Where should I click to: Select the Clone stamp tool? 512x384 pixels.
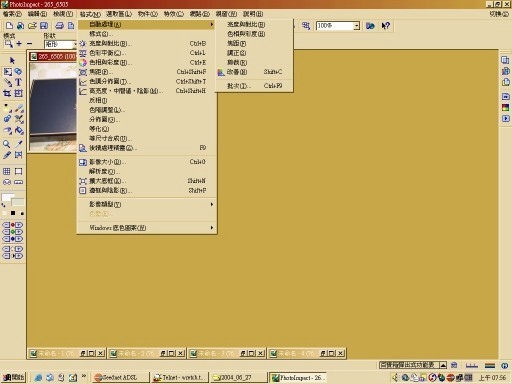coord(18,119)
